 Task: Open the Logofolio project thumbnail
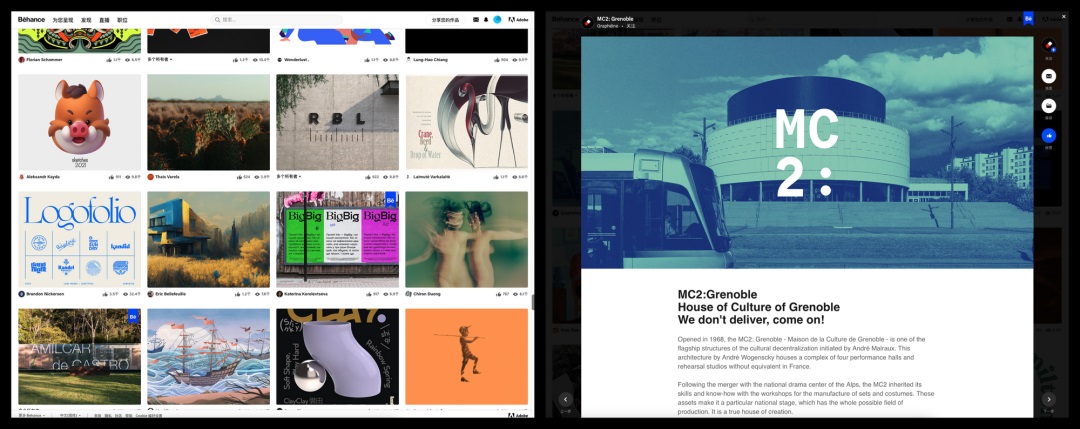(79, 240)
